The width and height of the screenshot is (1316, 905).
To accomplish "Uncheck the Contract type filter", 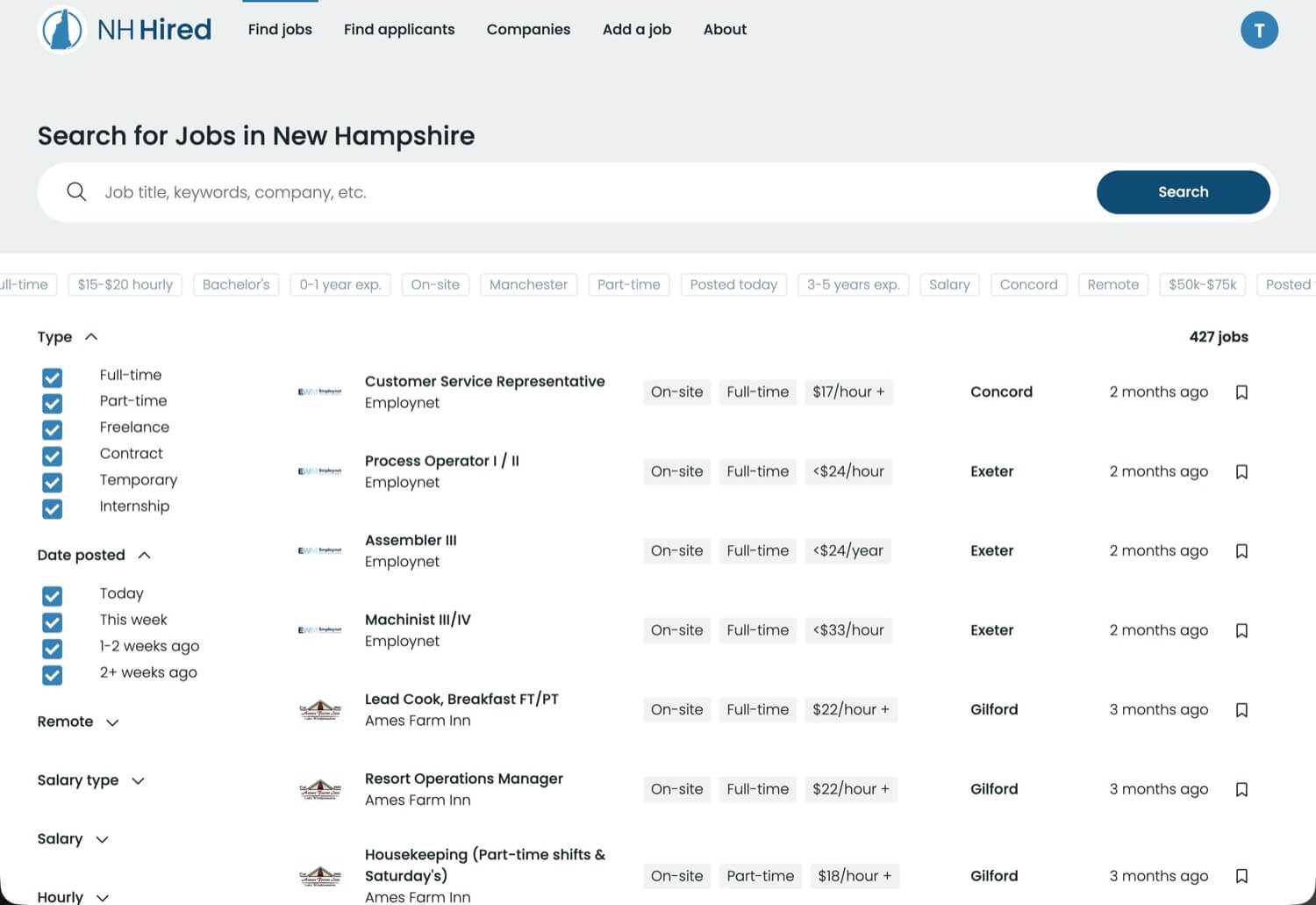I will 53,456.
